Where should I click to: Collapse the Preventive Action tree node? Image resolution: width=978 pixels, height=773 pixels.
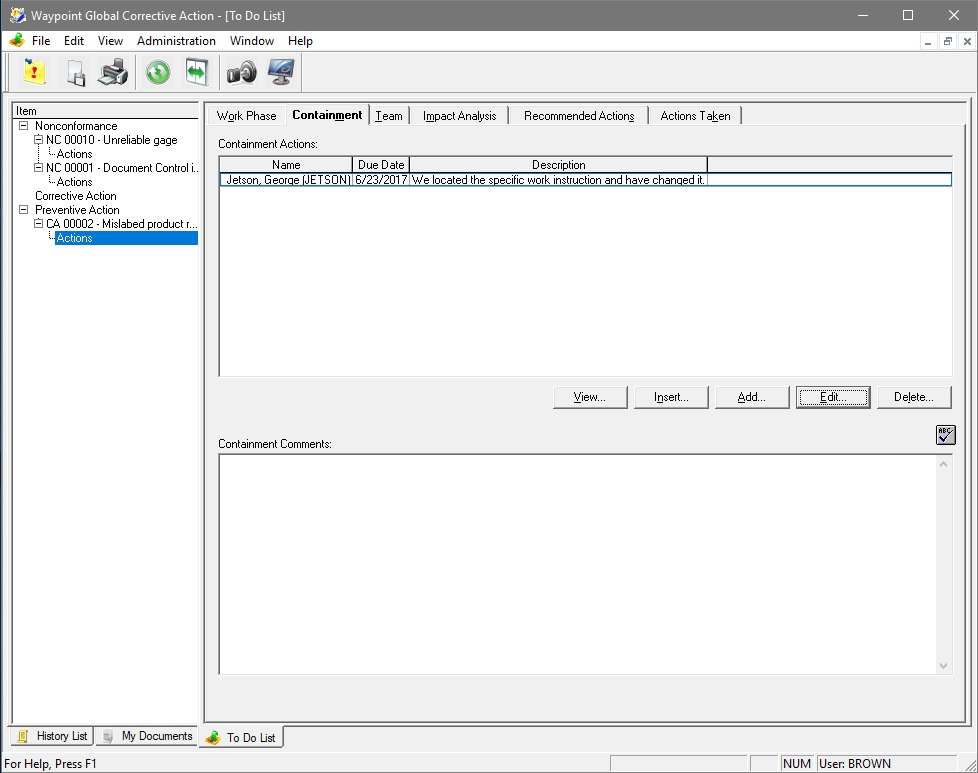tap(24, 210)
